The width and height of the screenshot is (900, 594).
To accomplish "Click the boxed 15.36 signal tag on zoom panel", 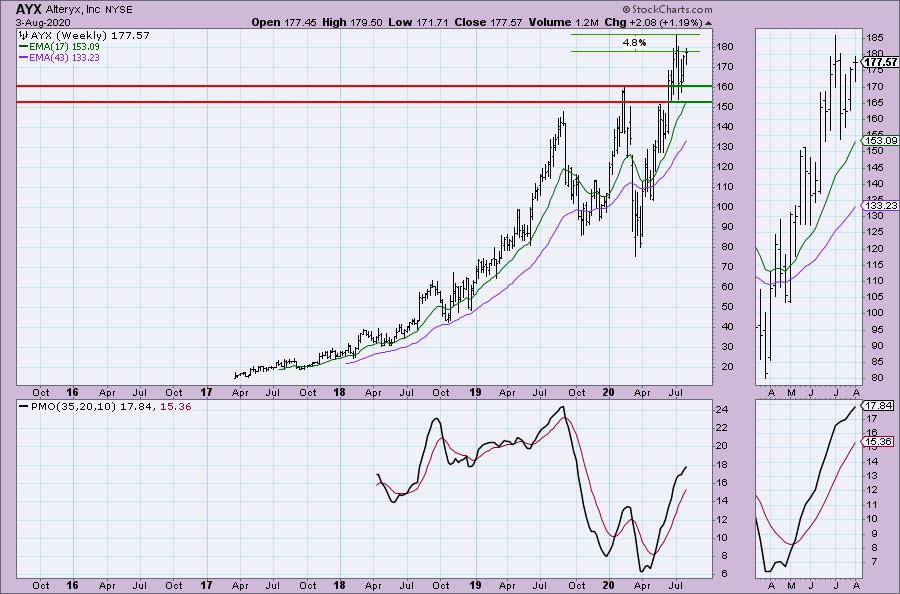I will point(879,441).
